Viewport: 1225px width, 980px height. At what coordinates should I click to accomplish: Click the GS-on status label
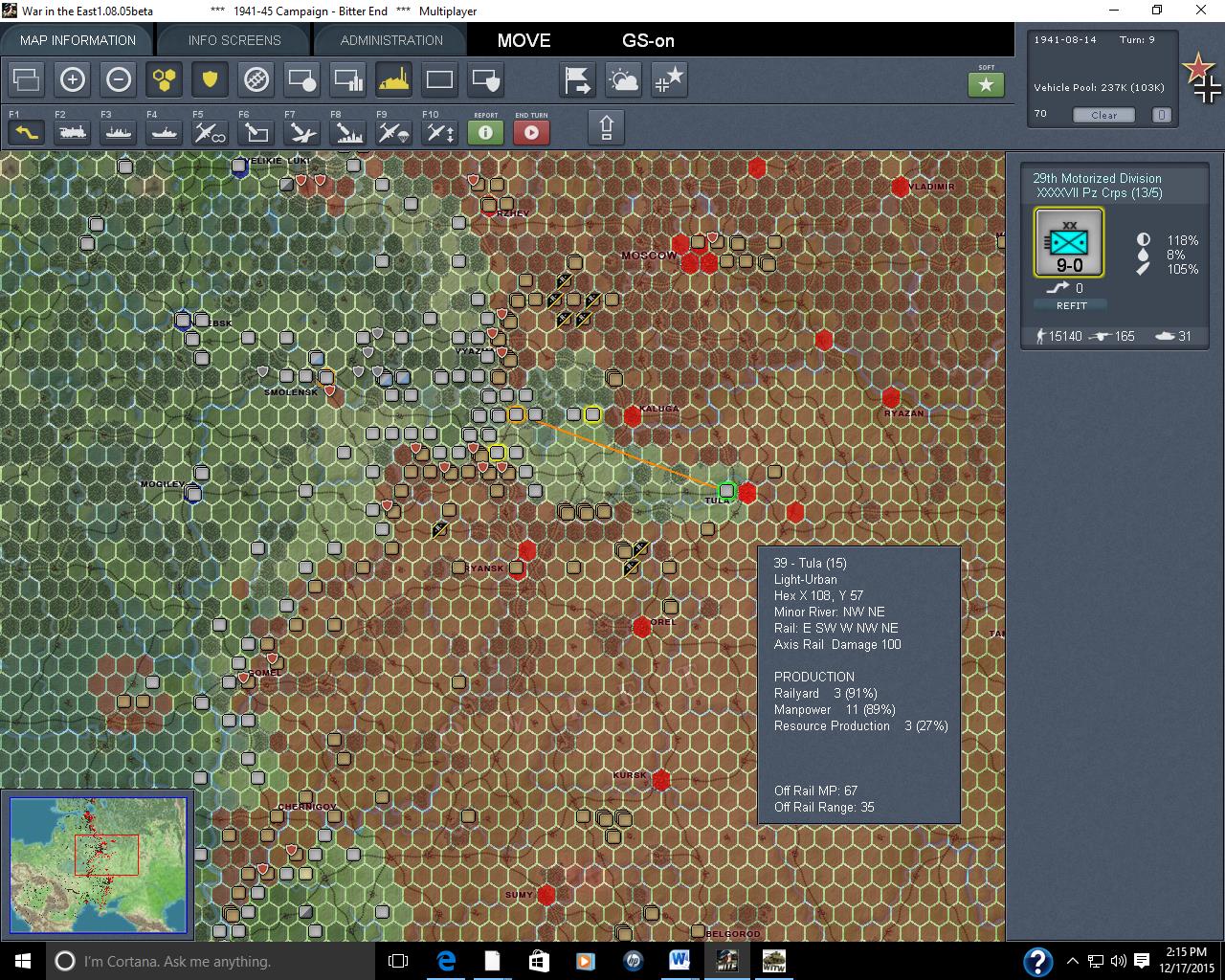pyautogui.click(x=648, y=40)
